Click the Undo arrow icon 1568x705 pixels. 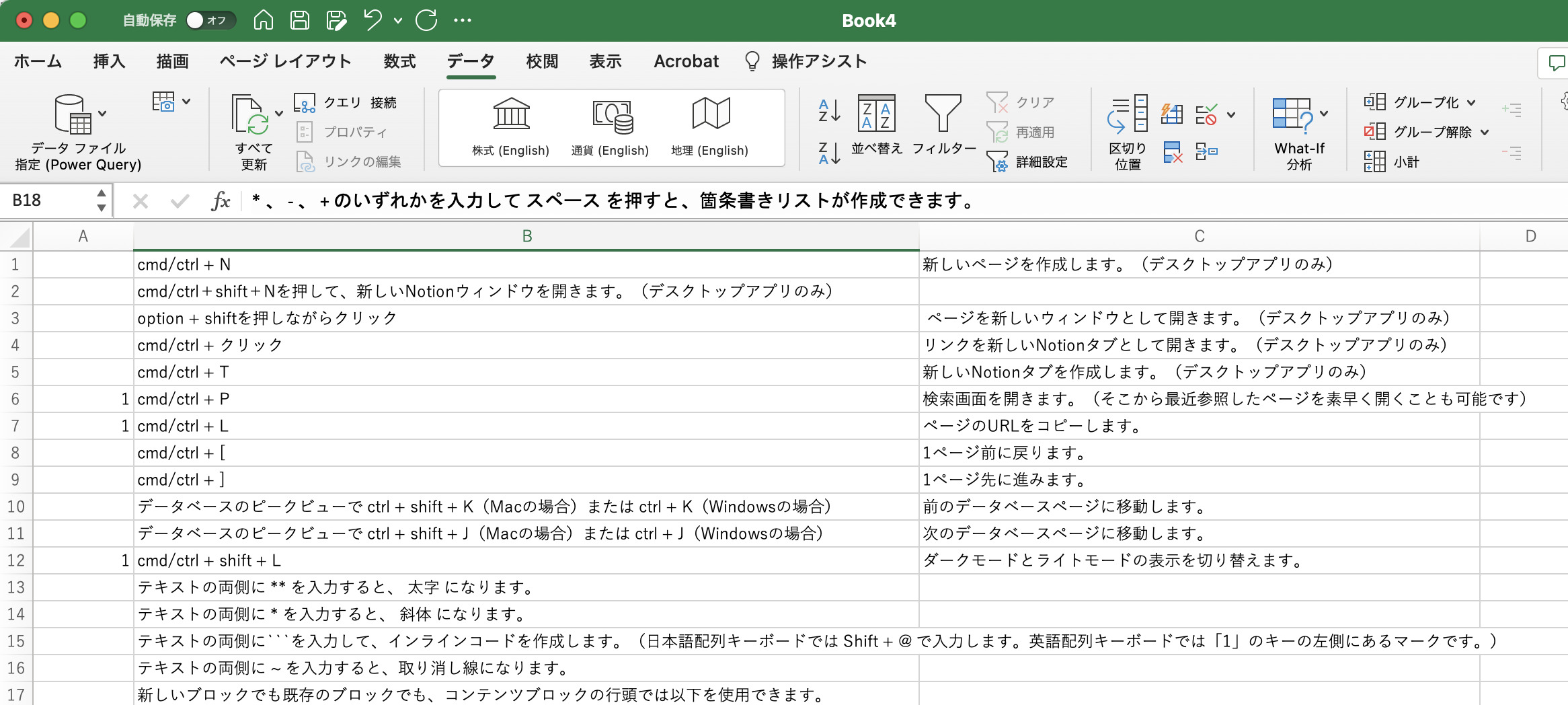click(373, 20)
